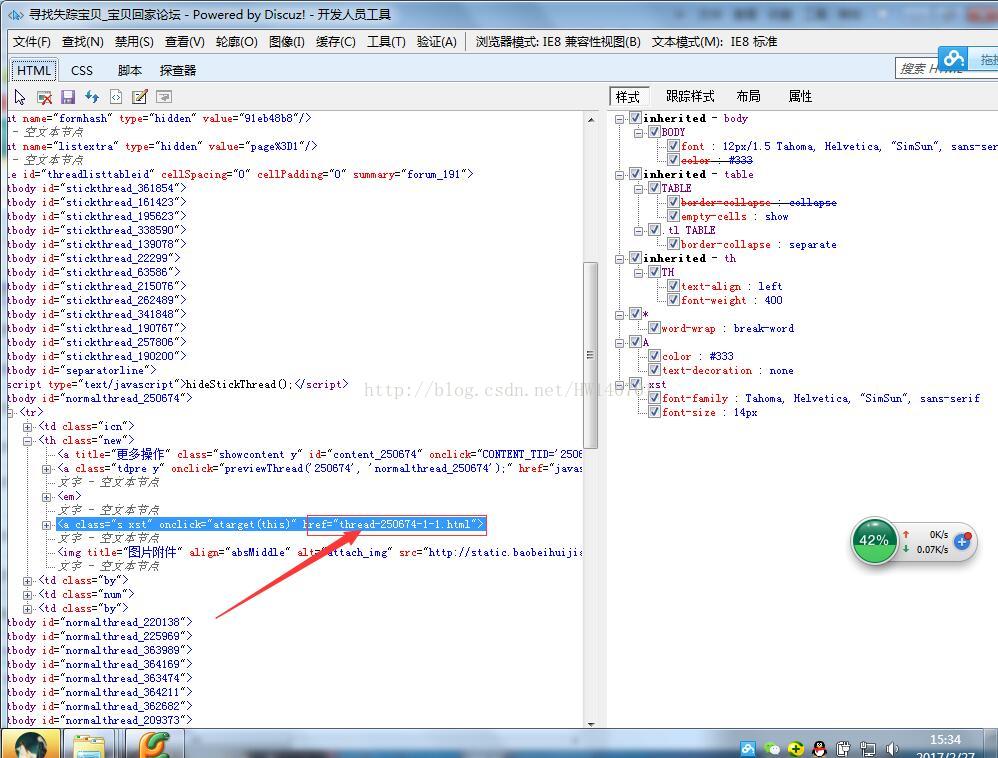Toggle the text-align left checkbox

click(x=673, y=286)
